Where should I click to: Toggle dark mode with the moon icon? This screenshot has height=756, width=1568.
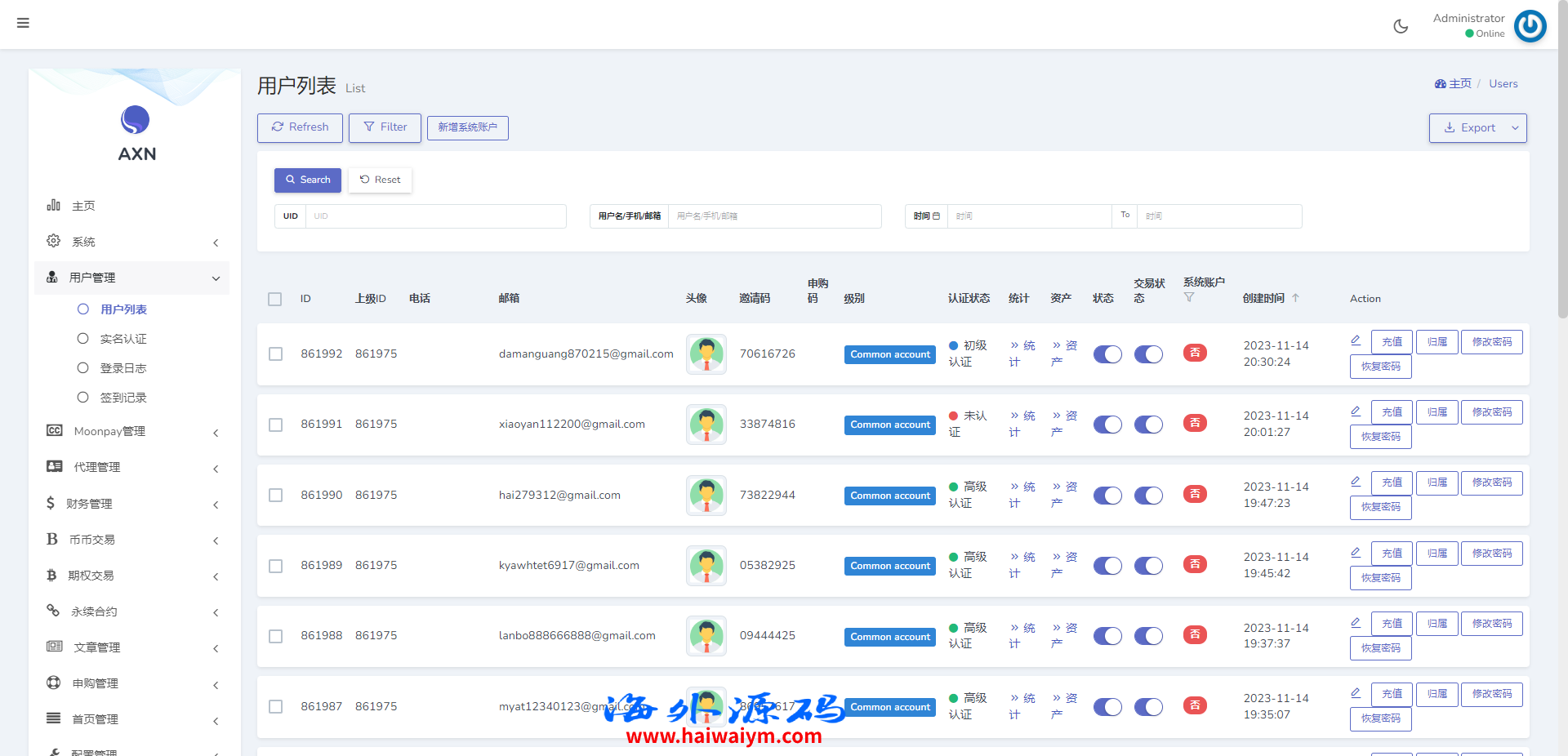tap(1401, 26)
